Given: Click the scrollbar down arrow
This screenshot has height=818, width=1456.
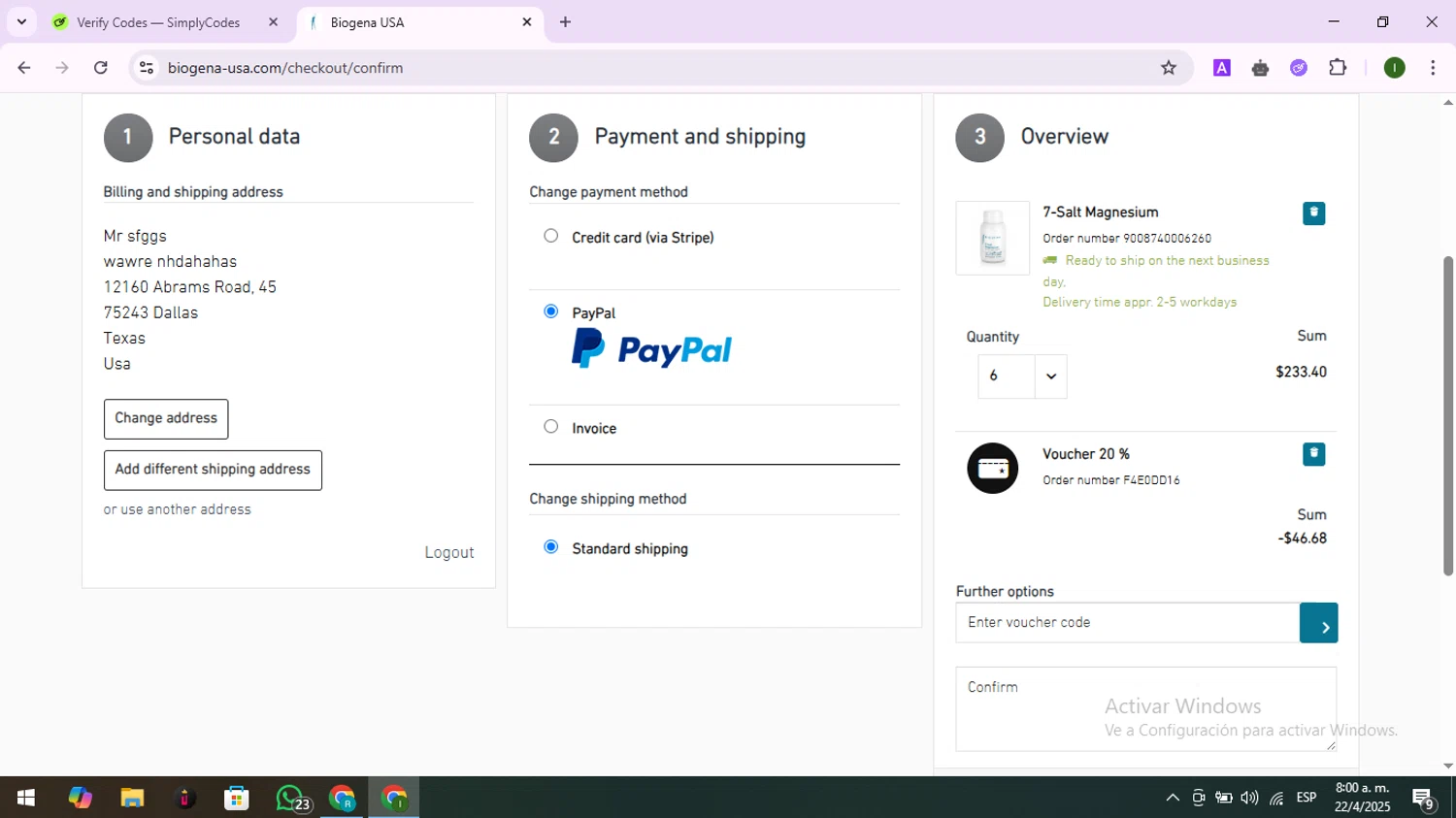Looking at the screenshot, I should point(1448,766).
